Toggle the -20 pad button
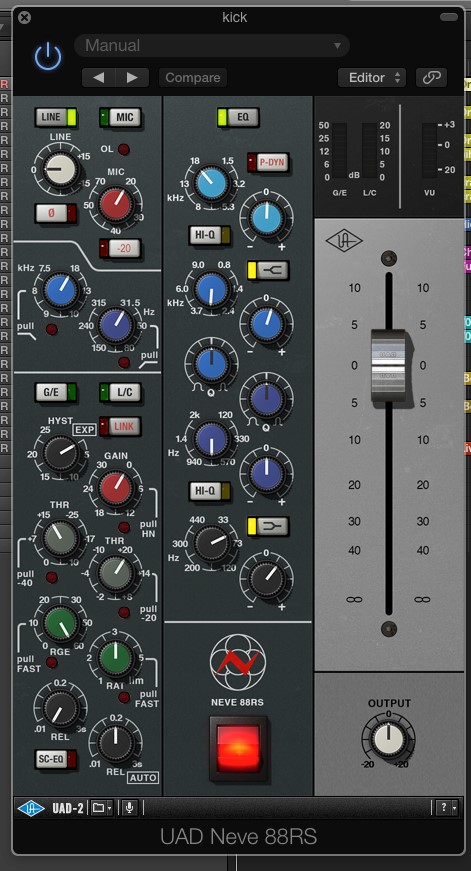471x871 pixels. pos(120,248)
